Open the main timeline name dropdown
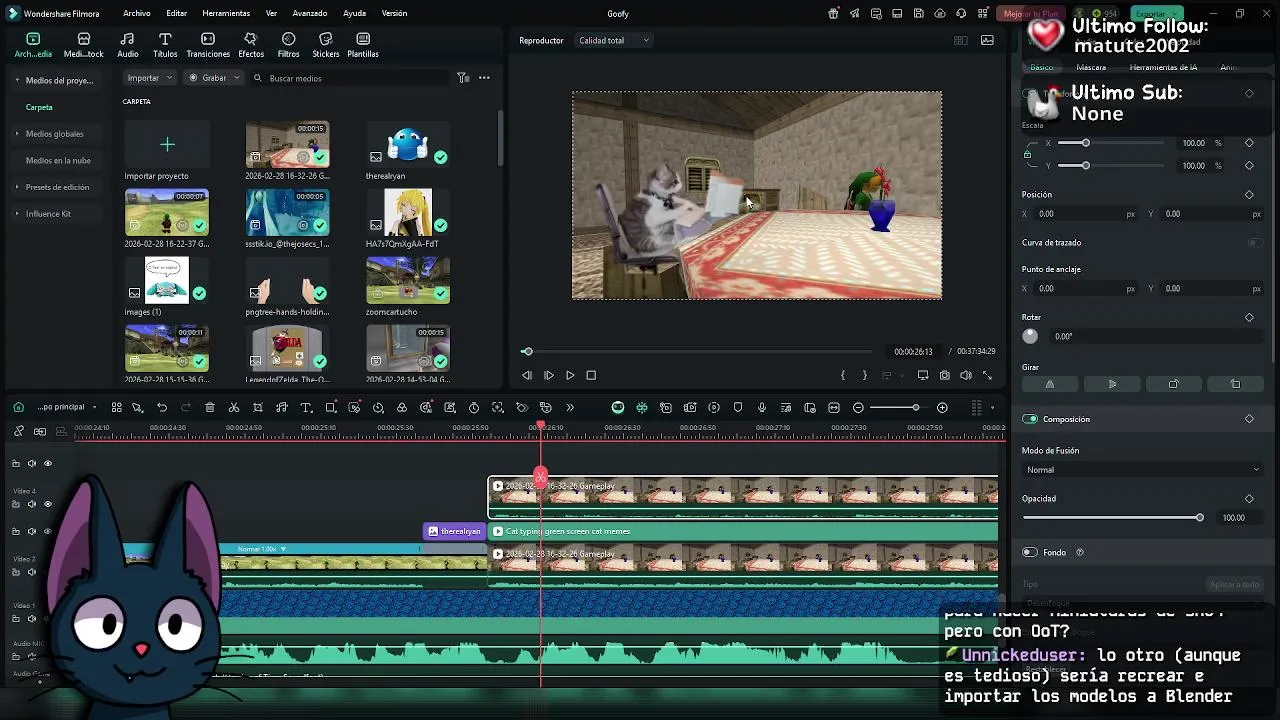Image resolution: width=1280 pixels, height=720 pixels. (x=67, y=407)
